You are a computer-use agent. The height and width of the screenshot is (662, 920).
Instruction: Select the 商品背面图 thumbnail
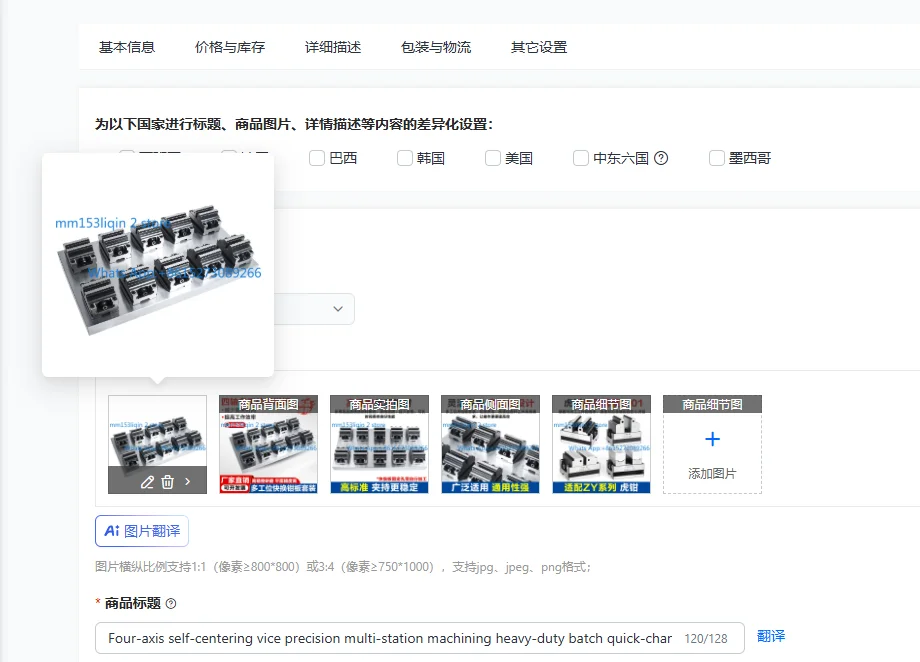(x=268, y=444)
